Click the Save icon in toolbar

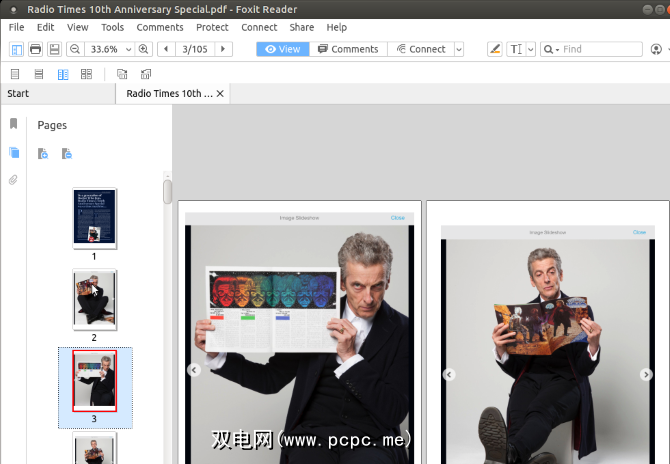pos(55,49)
